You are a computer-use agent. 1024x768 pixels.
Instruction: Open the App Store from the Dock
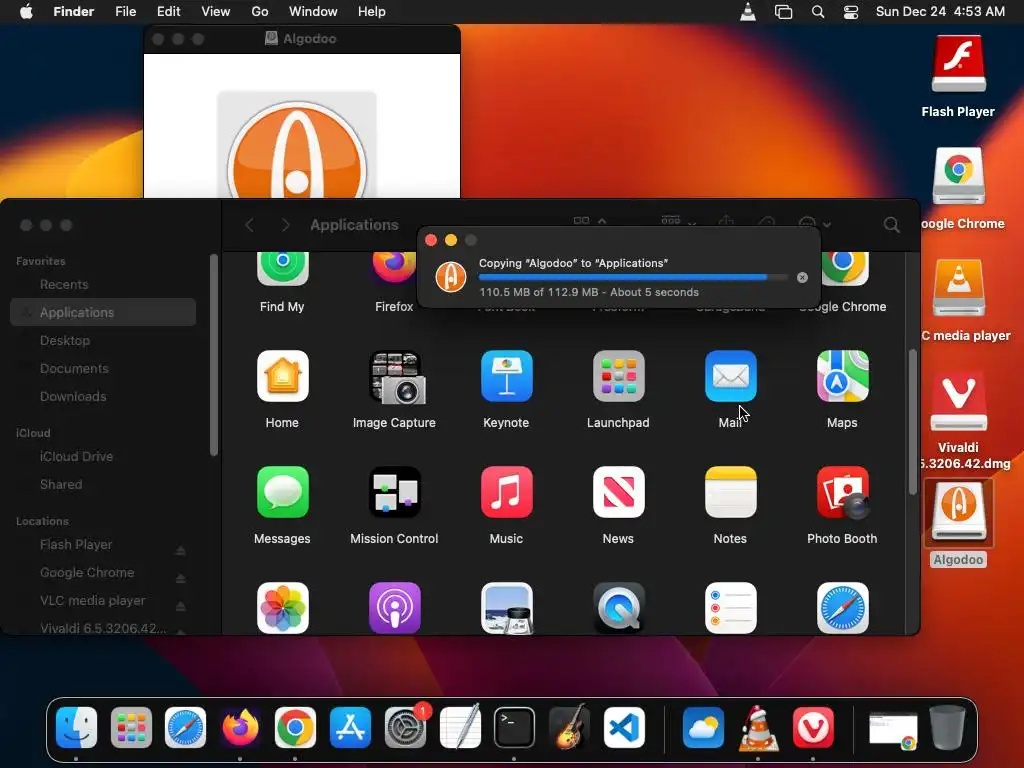[x=351, y=728]
